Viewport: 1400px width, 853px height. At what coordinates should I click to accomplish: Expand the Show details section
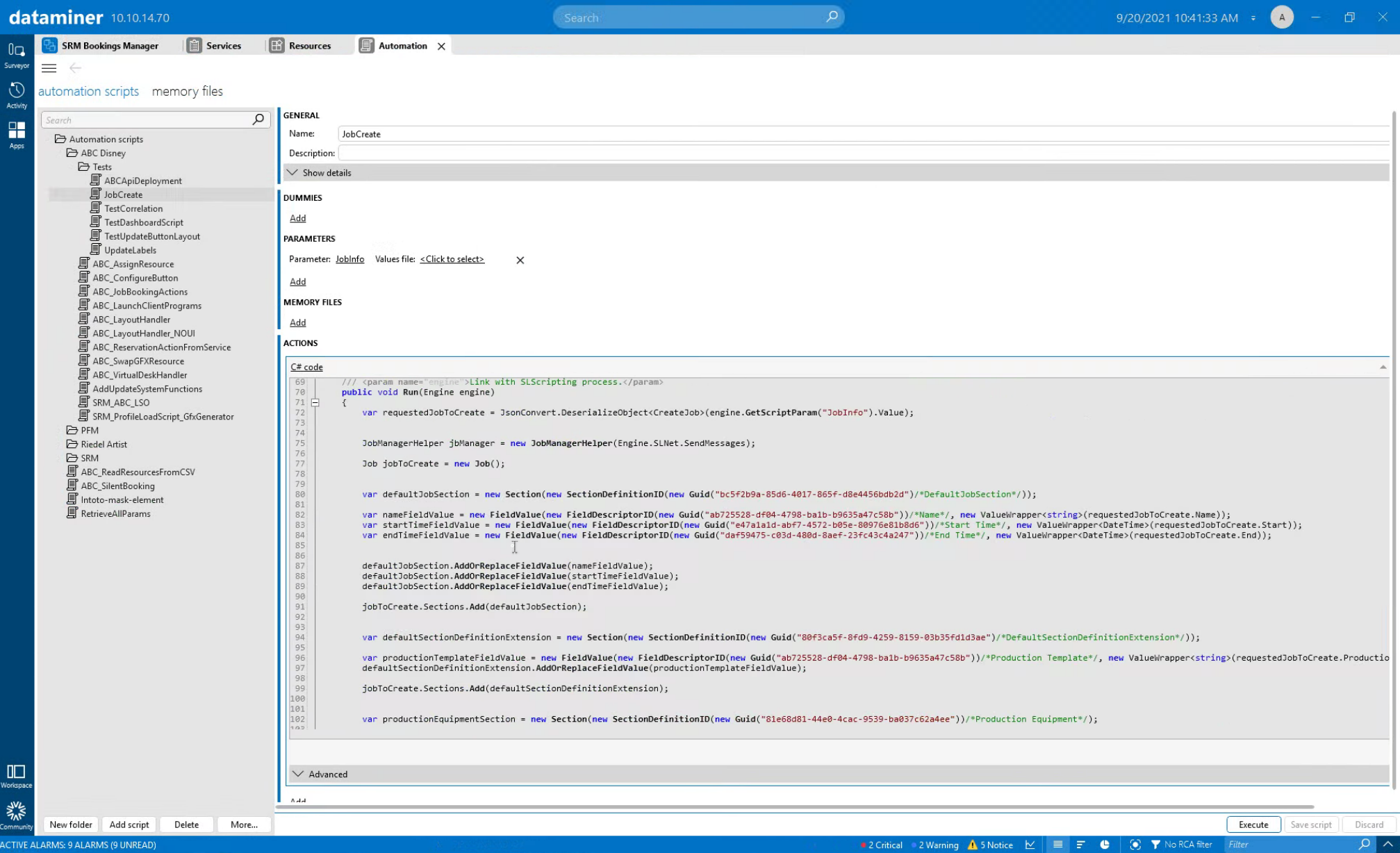point(836,172)
